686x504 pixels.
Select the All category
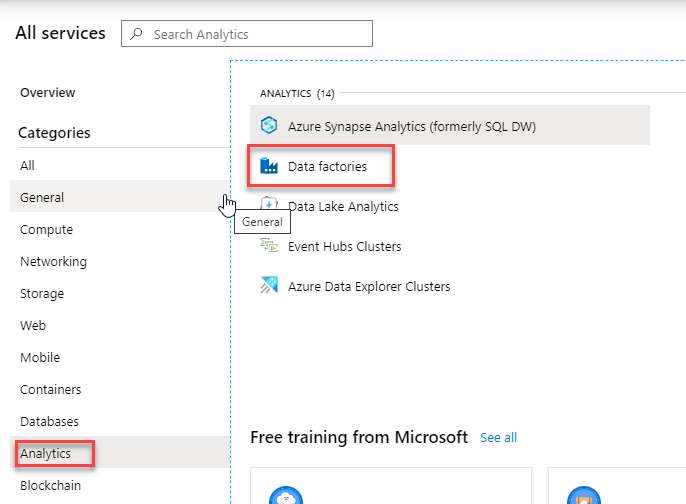(120, 165)
